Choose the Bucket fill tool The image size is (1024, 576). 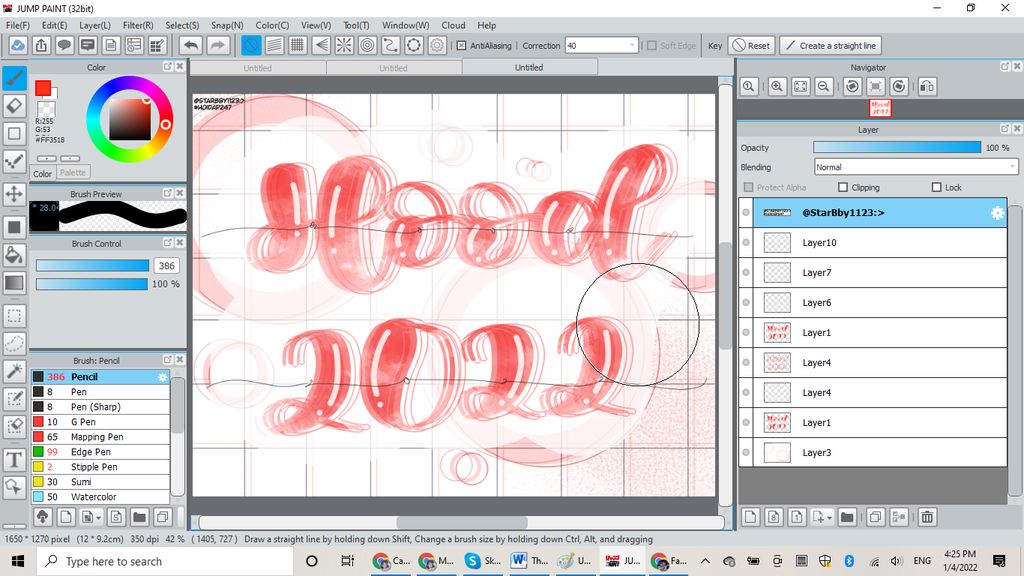point(14,255)
